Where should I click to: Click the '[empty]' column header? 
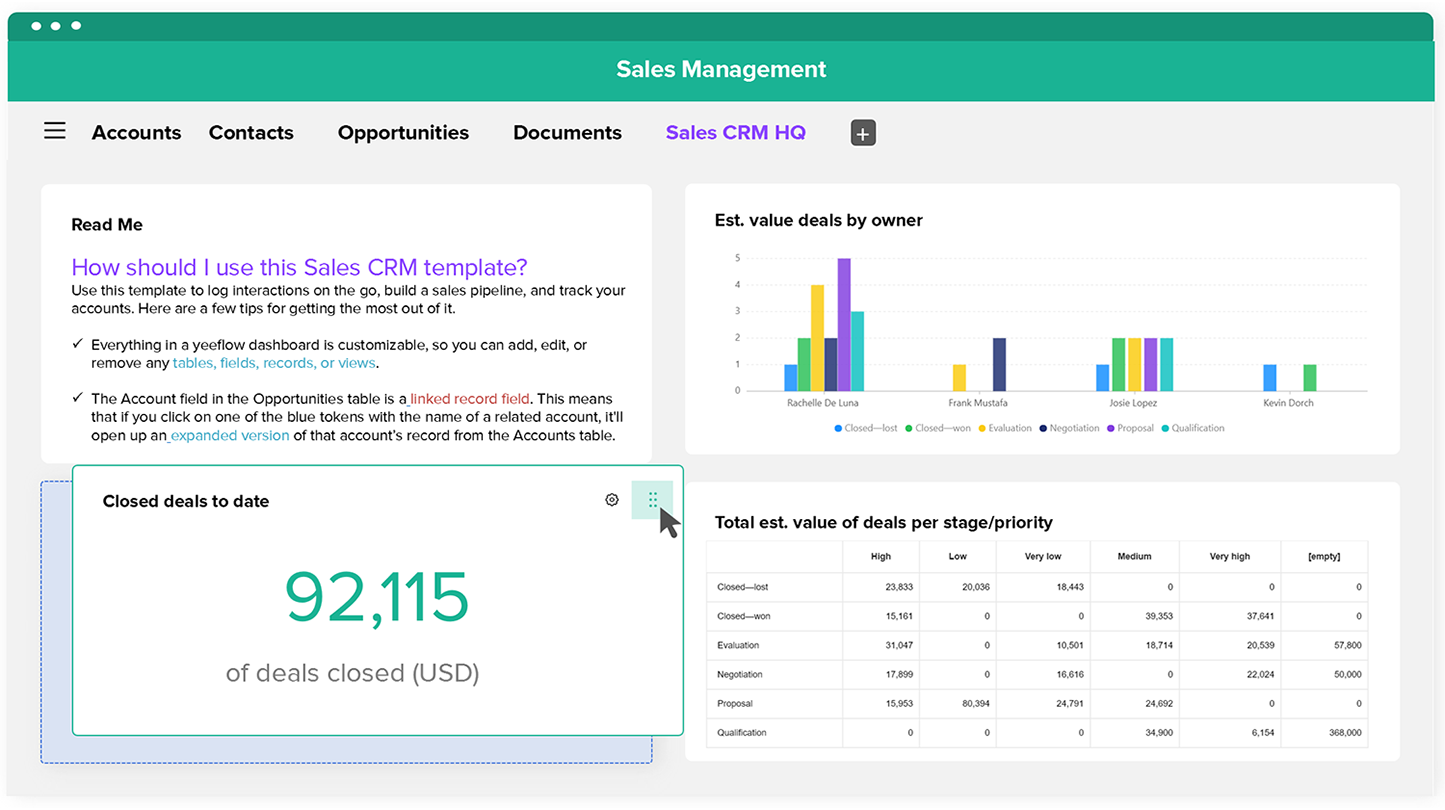coord(1324,556)
